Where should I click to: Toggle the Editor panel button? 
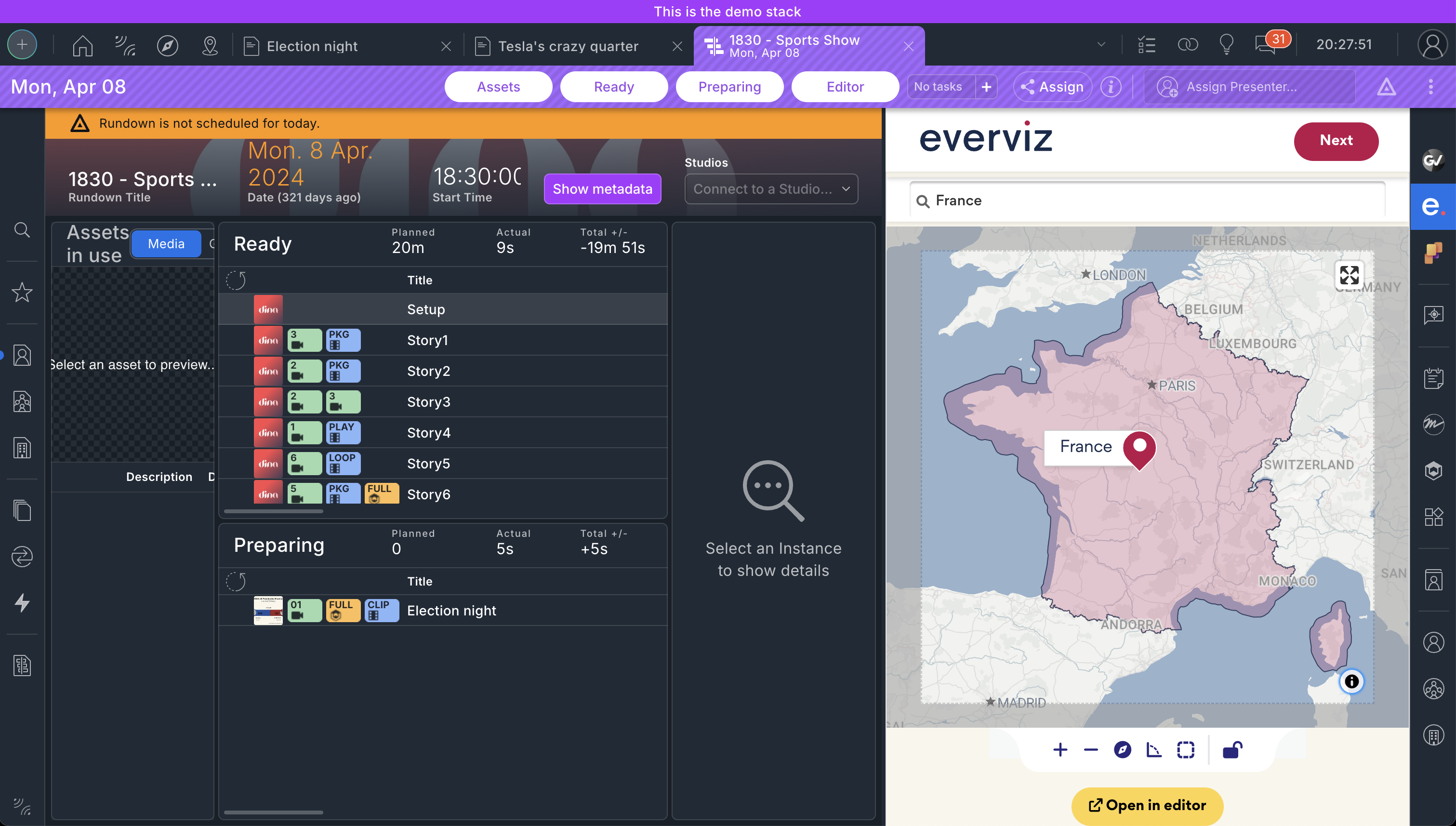845,87
